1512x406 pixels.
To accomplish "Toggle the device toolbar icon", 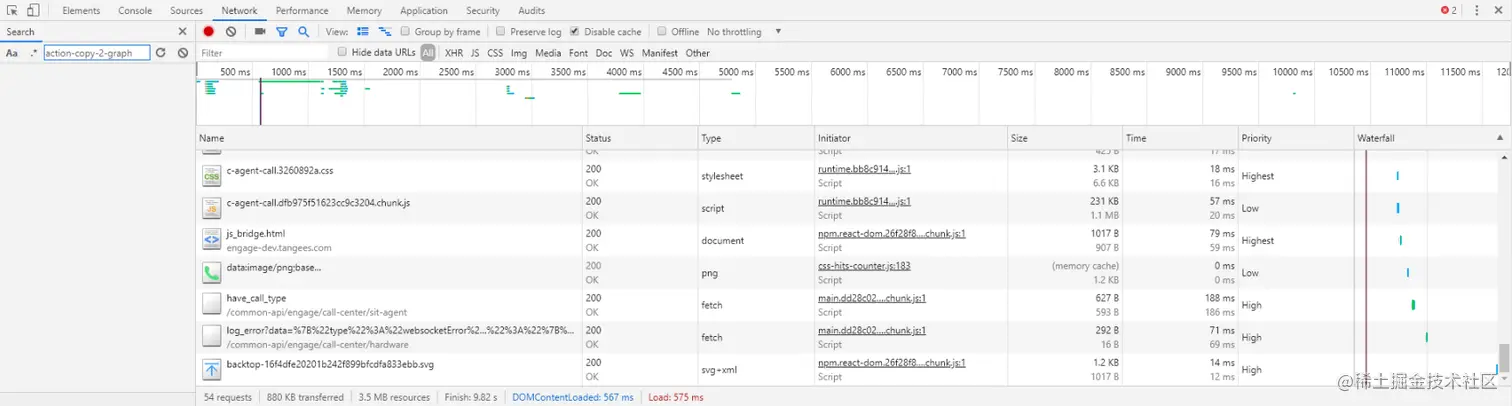I will pos(34,10).
